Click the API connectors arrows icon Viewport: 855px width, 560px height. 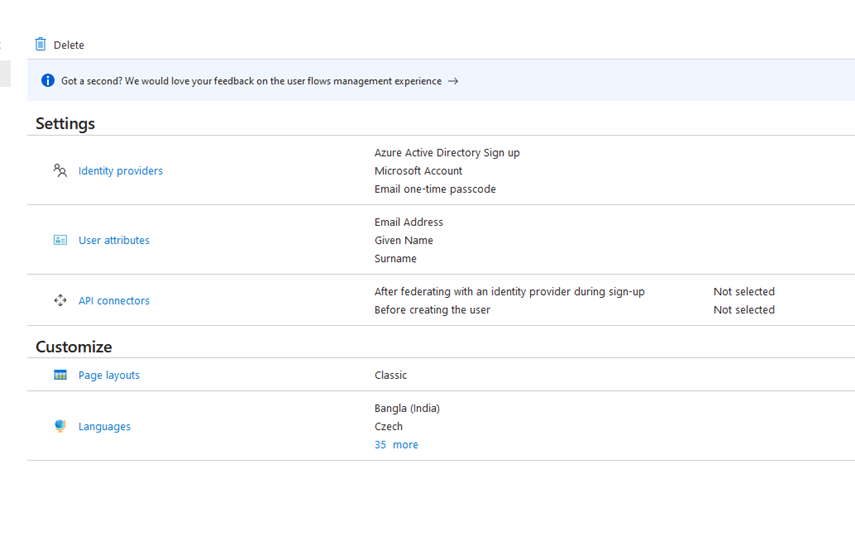click(60, 300)
